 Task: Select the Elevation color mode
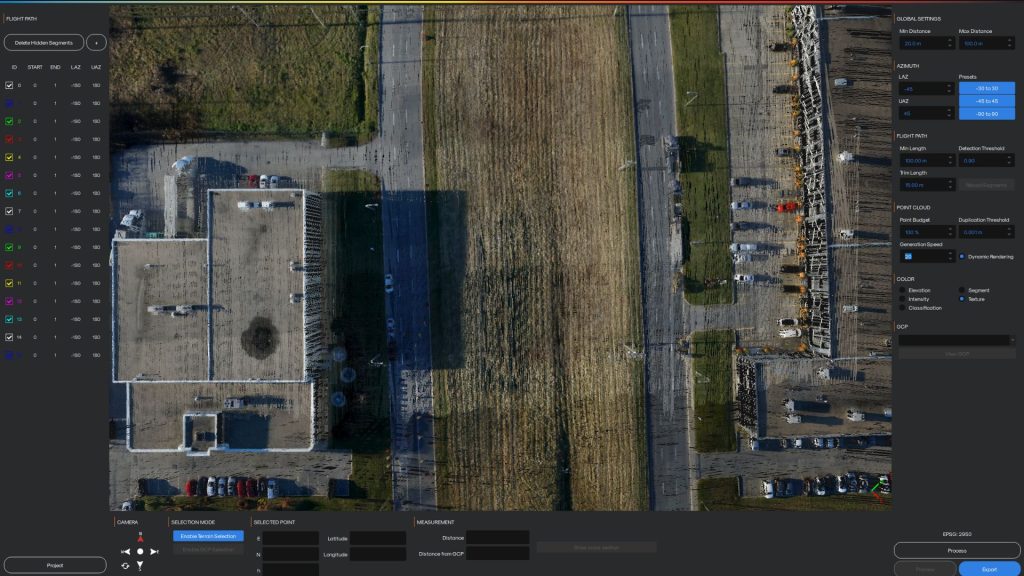(902, 290)
